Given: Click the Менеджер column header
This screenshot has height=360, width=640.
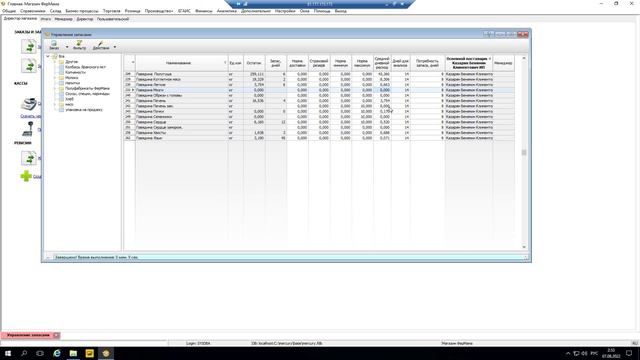Looking at the screenshot, I should (x=503, y=63).
